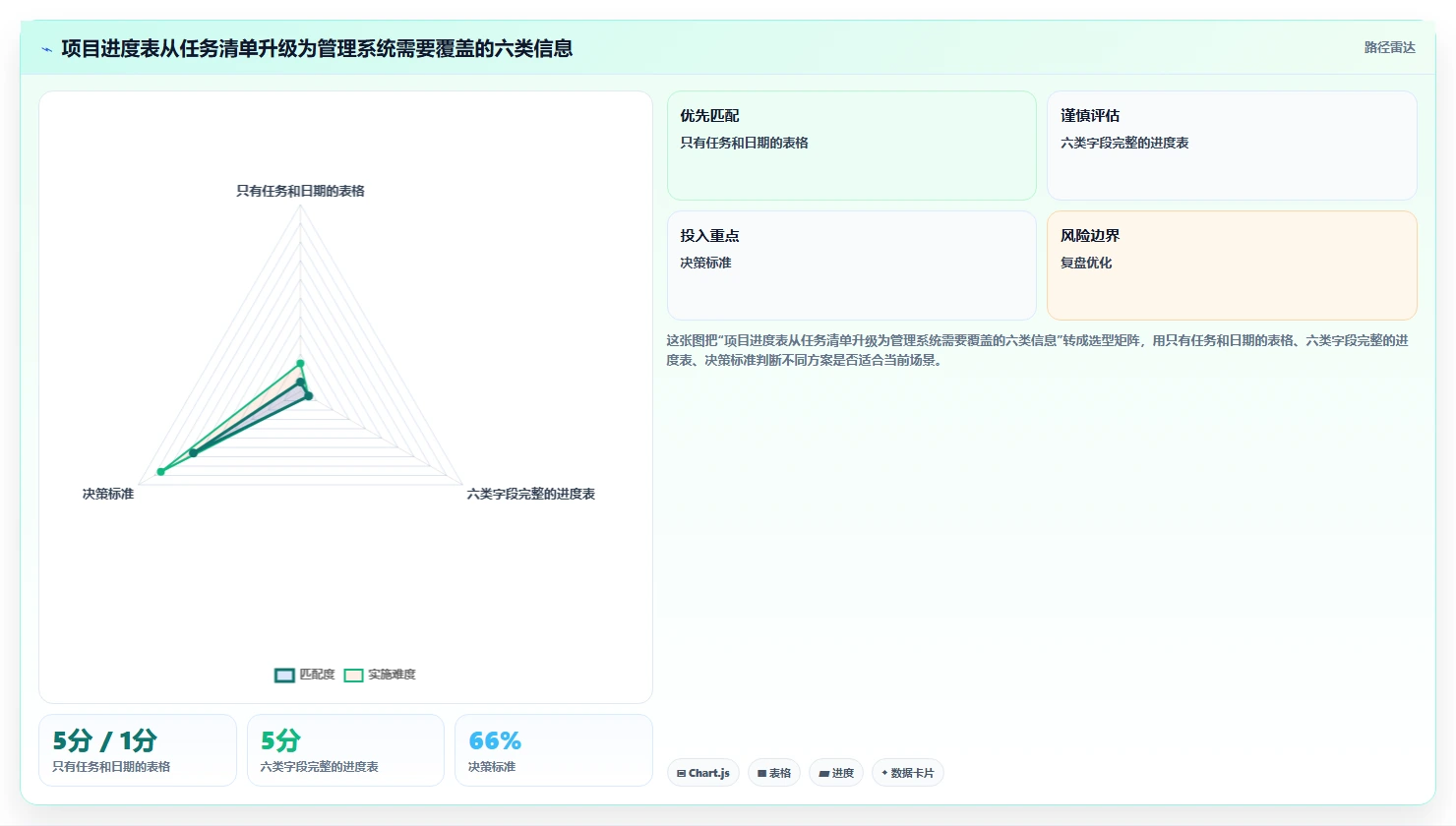Click the radar axis label 只有任务和日期的表格
Image resolution: width=1456 pixels, height=826 pixels.
300,191
